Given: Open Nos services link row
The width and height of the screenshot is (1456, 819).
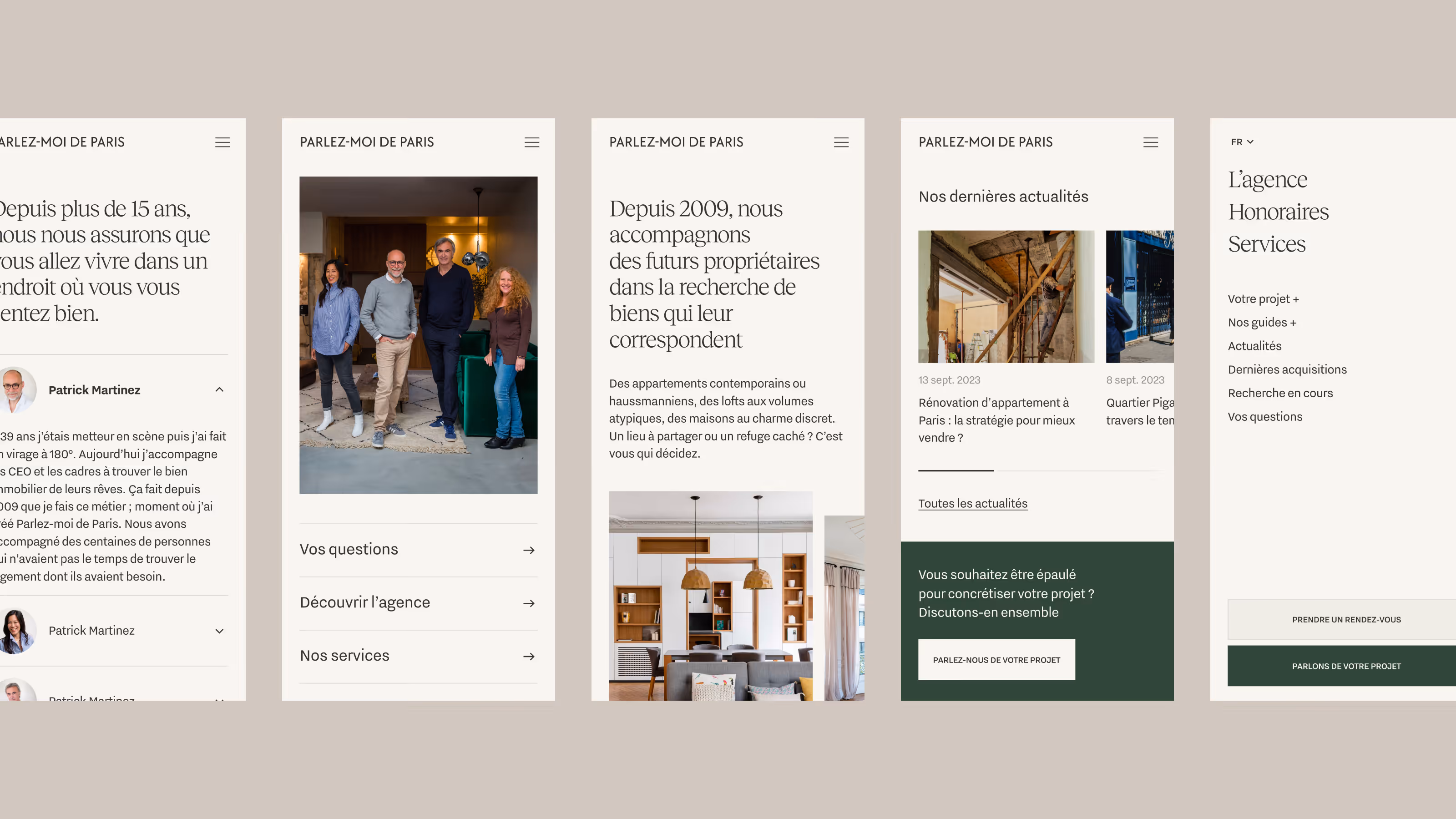Looking at the screenshot, I should click(418, 656).
